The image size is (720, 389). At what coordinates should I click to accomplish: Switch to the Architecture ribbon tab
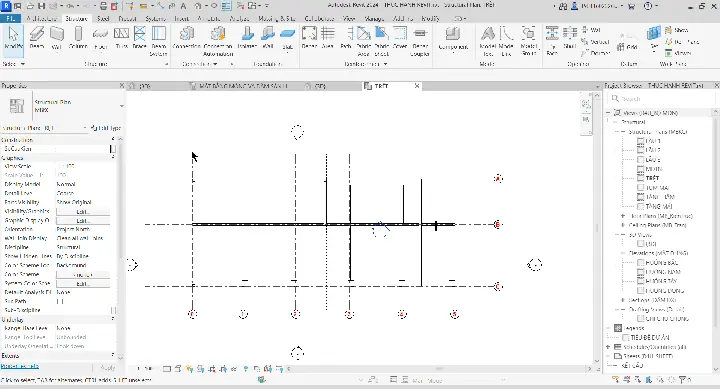(x=41, y=18)
